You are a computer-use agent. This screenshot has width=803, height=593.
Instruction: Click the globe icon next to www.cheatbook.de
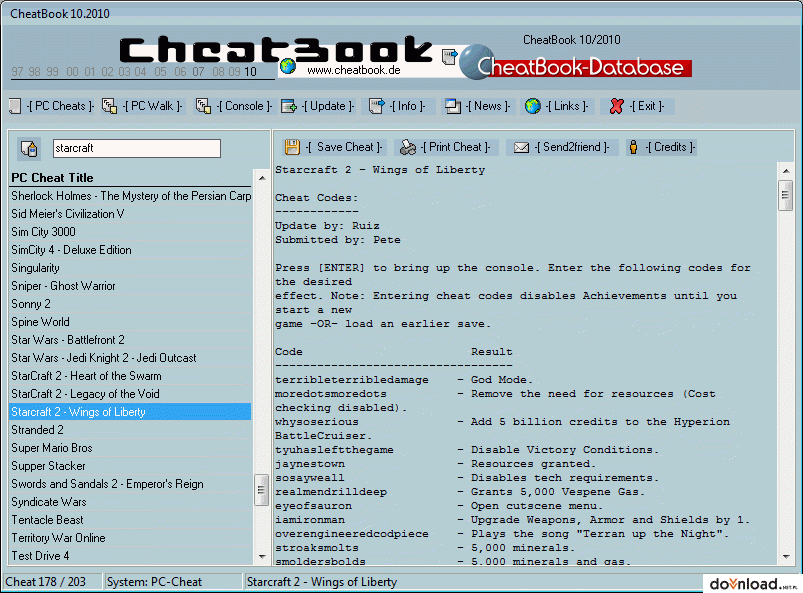(x=288, y=66)
